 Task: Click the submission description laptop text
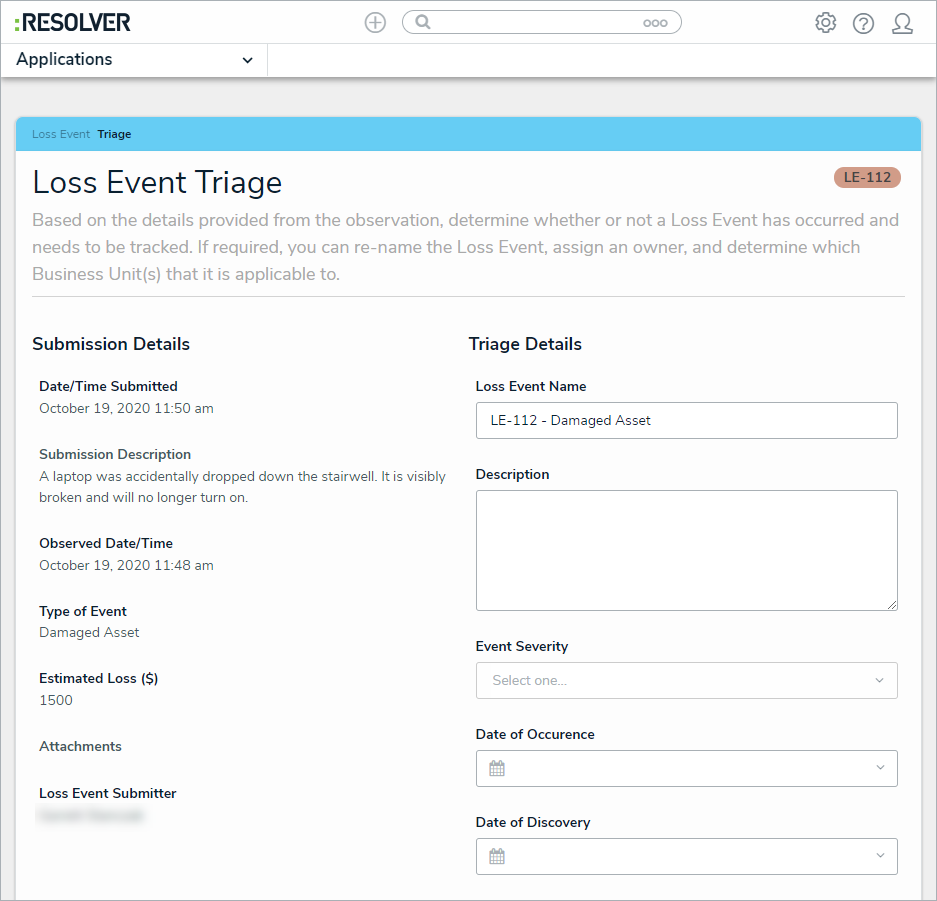[242, 487]
